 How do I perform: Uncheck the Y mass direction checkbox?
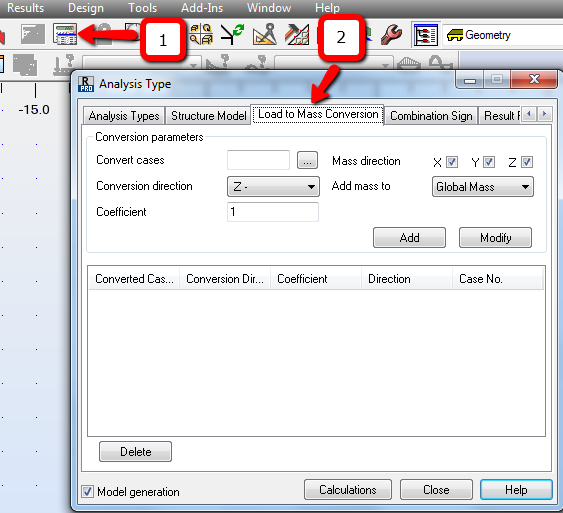click(x=489, y=162)
